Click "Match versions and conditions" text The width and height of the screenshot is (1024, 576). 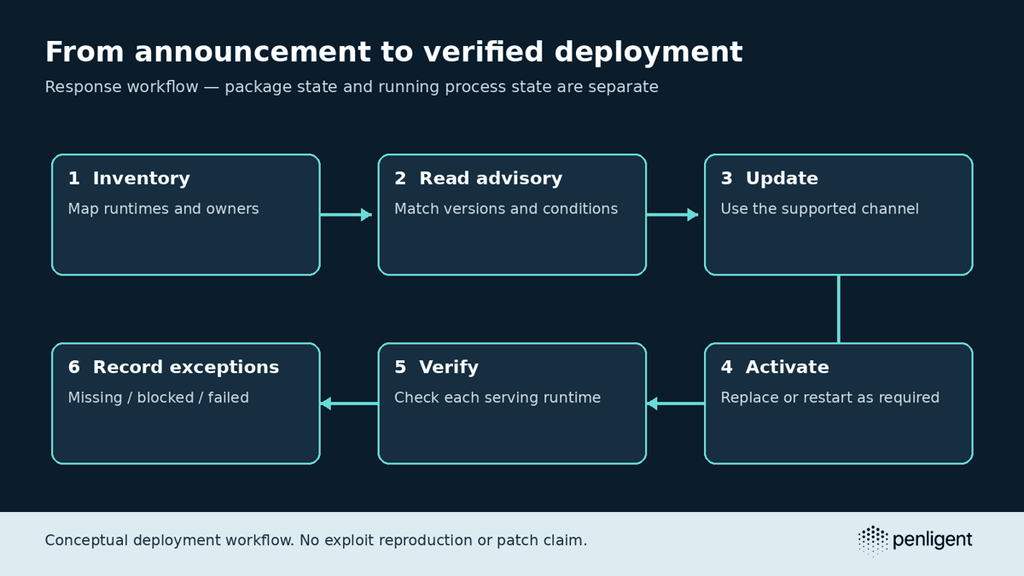(506, 209)
